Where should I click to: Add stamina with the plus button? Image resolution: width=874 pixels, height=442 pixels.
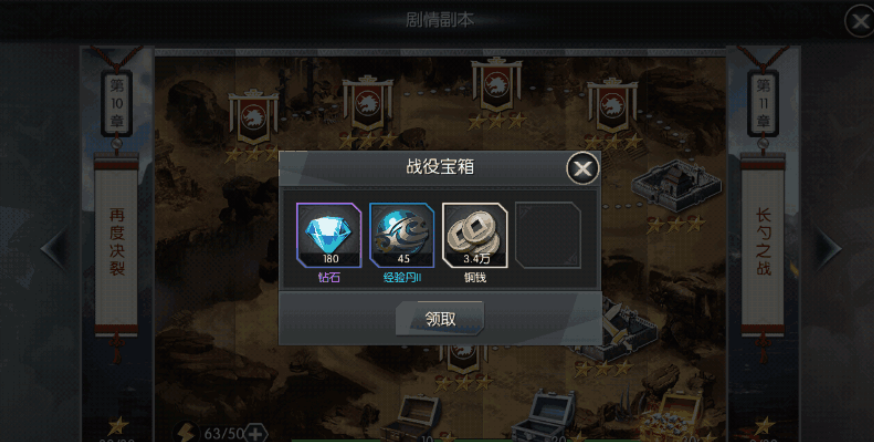pos(255,434)
